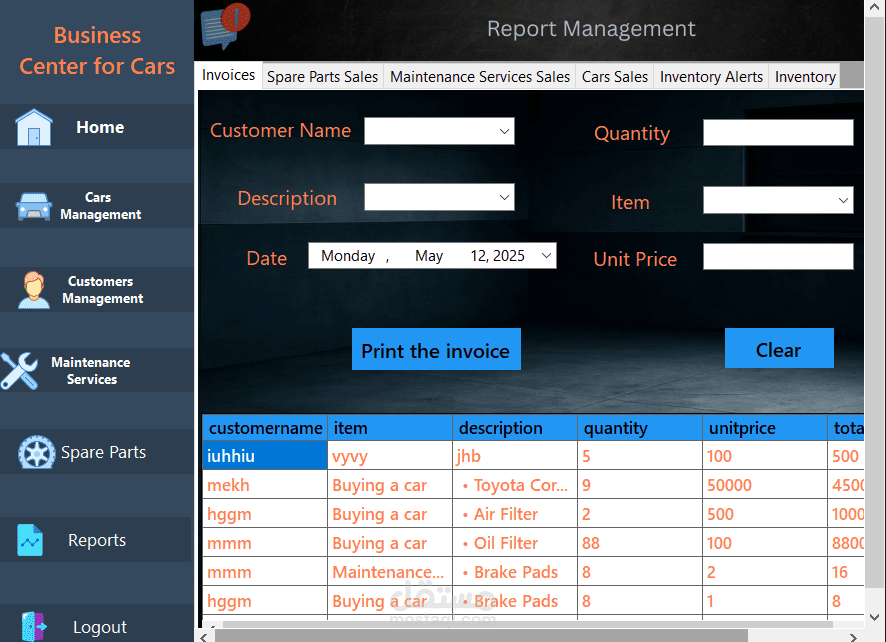Open the Date picker dropdown arrow
Image resolution: width=886 pixels, height=642 pixels.
(546, 255)
